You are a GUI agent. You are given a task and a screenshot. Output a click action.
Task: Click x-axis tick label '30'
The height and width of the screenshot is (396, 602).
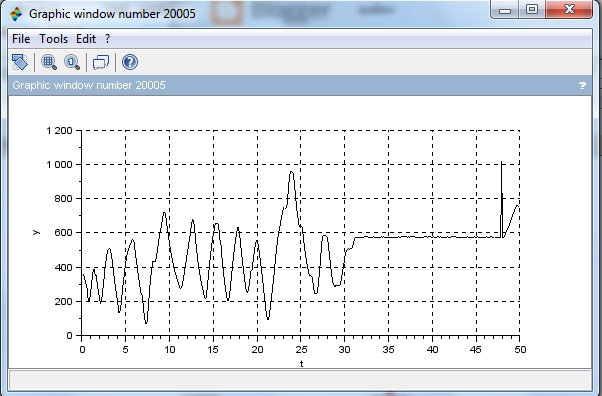coord(345,350)
